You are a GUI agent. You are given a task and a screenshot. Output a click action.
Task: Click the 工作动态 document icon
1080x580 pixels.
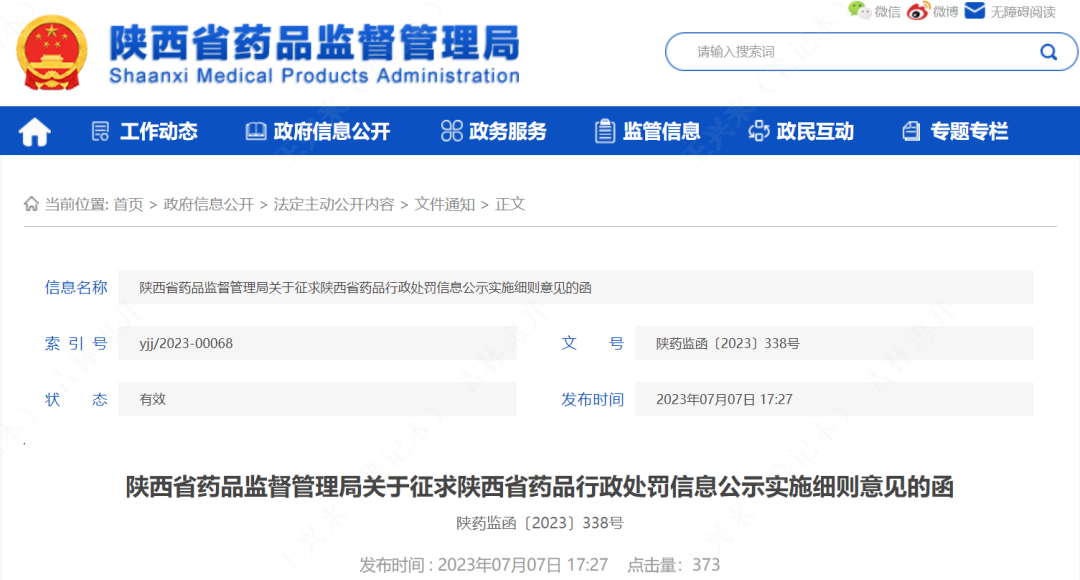[x=101, y=131]
